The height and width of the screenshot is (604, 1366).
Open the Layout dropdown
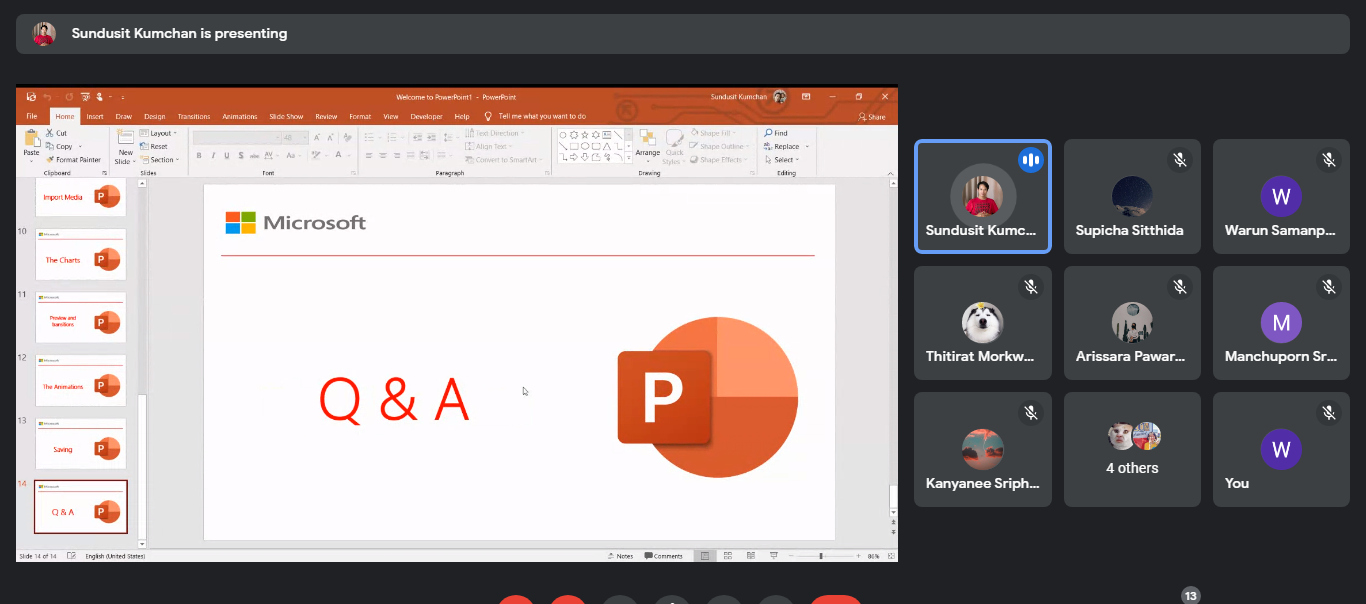pos(158,133)
